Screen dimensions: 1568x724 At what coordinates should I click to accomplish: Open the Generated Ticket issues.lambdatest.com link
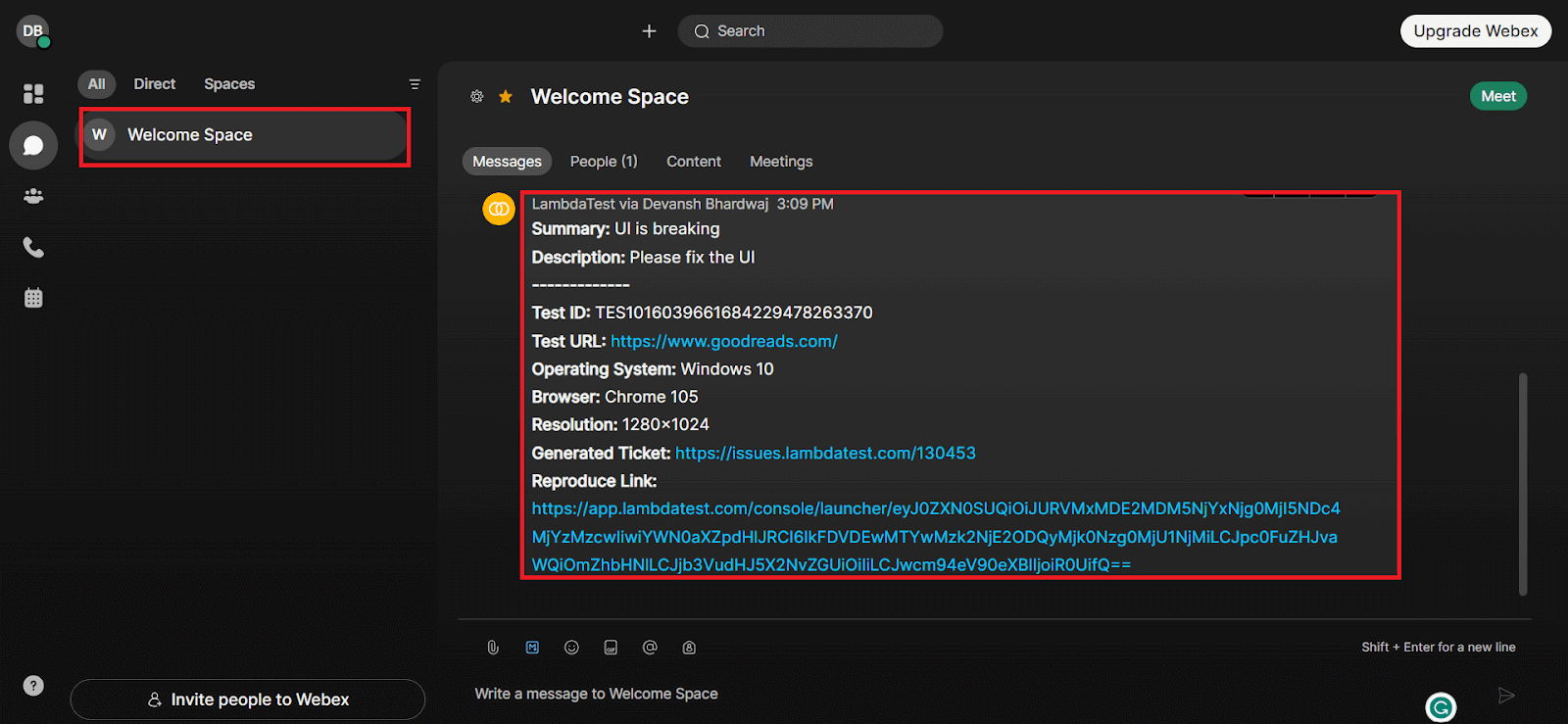pos(825,453)
